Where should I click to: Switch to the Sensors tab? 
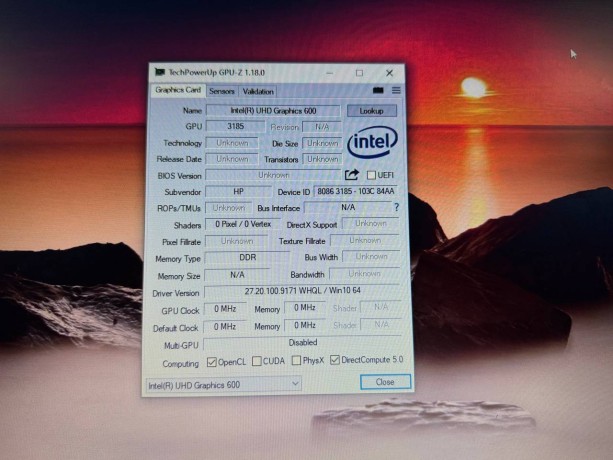[222, 91]
